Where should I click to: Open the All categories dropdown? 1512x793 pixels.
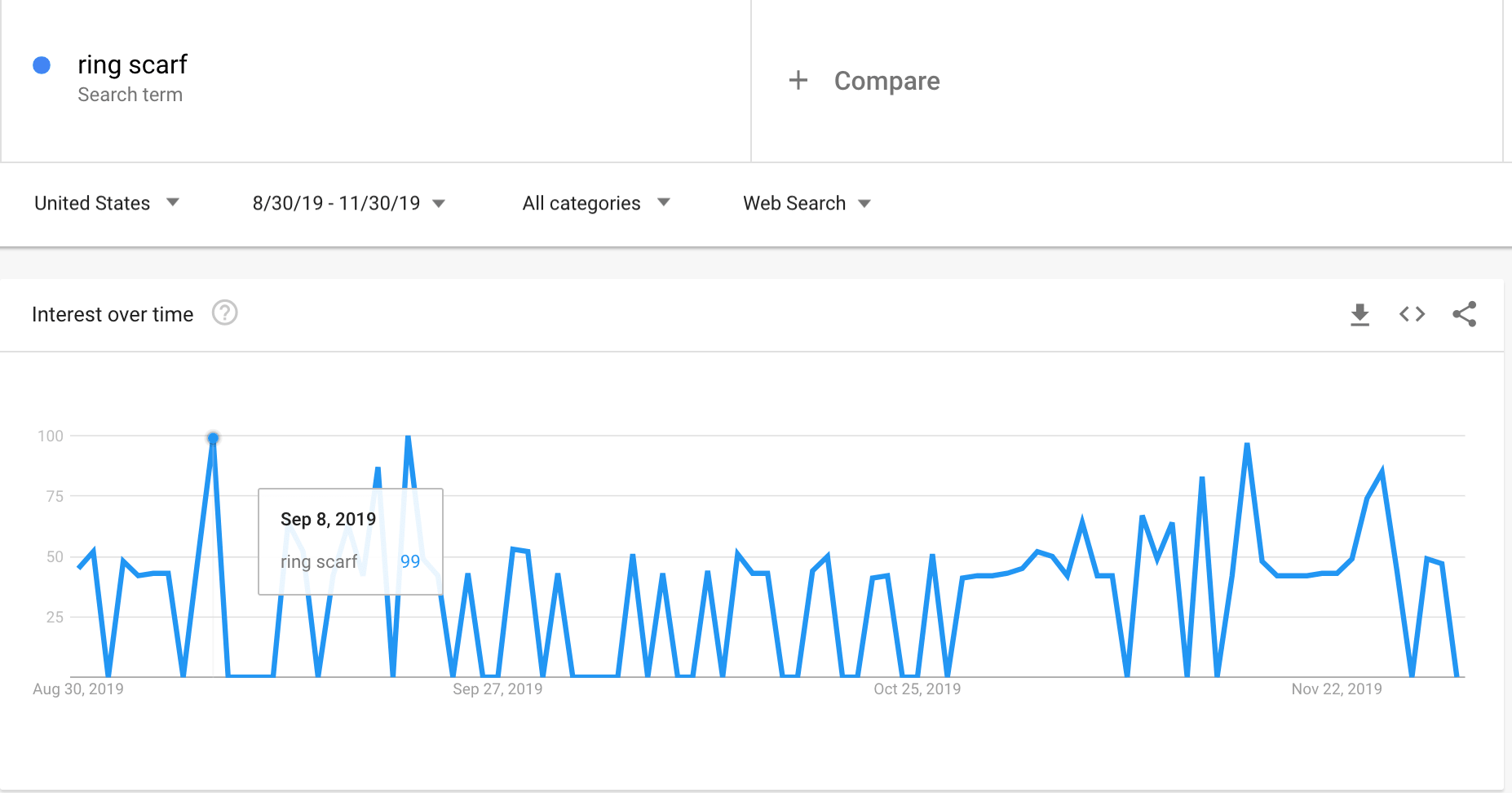(595, 203)
